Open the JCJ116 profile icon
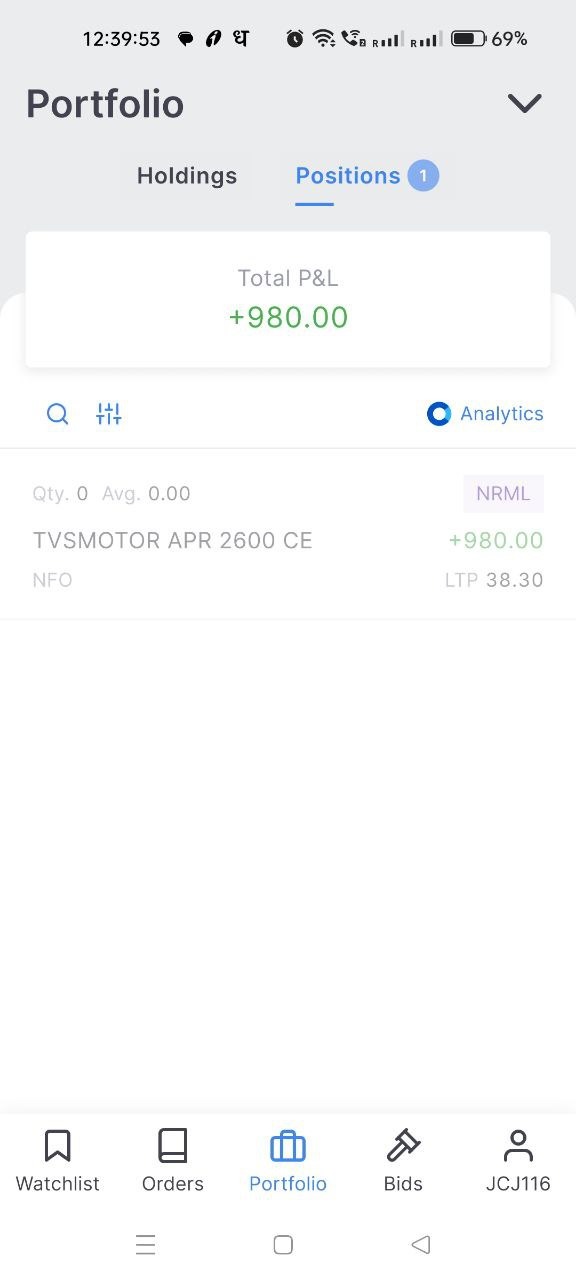576x1280 pixels. (518, 1146)
